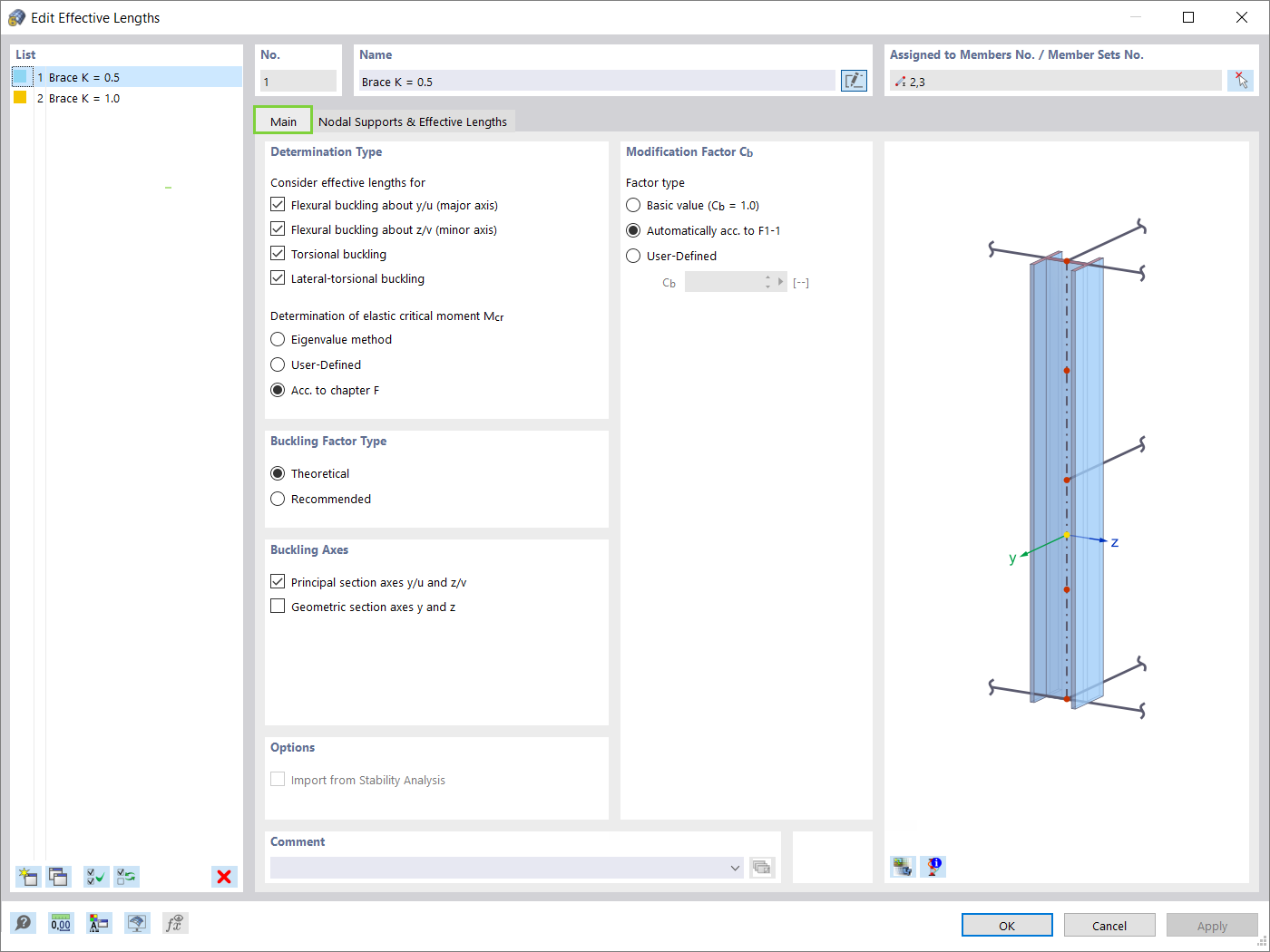Open Nodal Supports & Effective Lengths tab
1270x952 pixels.
click(x=413, y=121)
